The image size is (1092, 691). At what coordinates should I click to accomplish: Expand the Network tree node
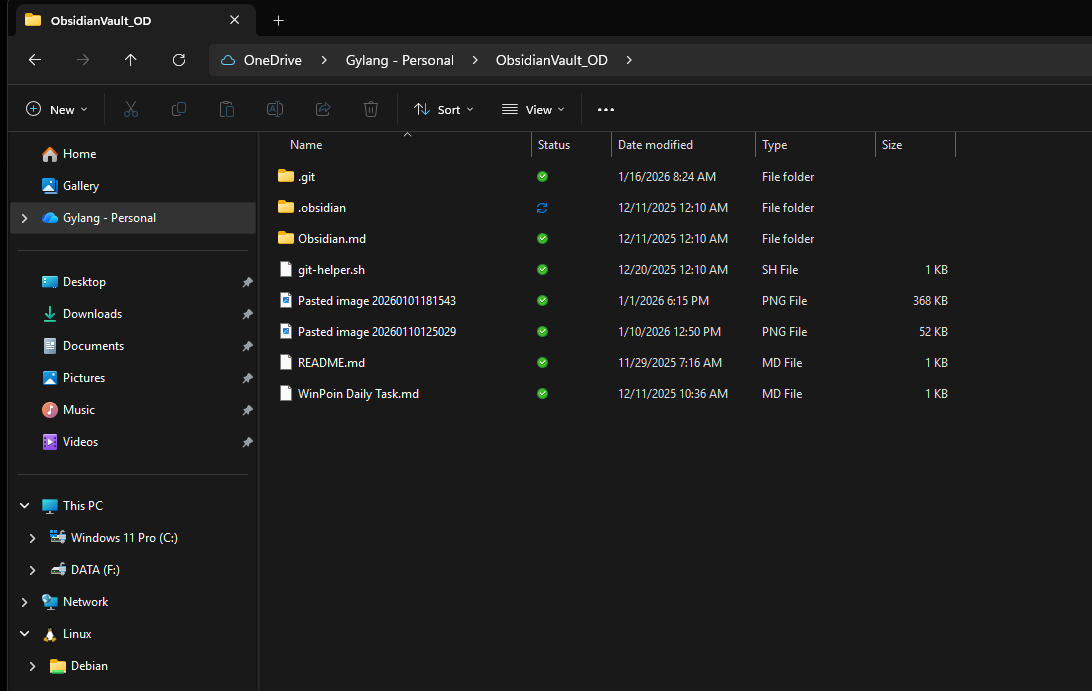24,602
